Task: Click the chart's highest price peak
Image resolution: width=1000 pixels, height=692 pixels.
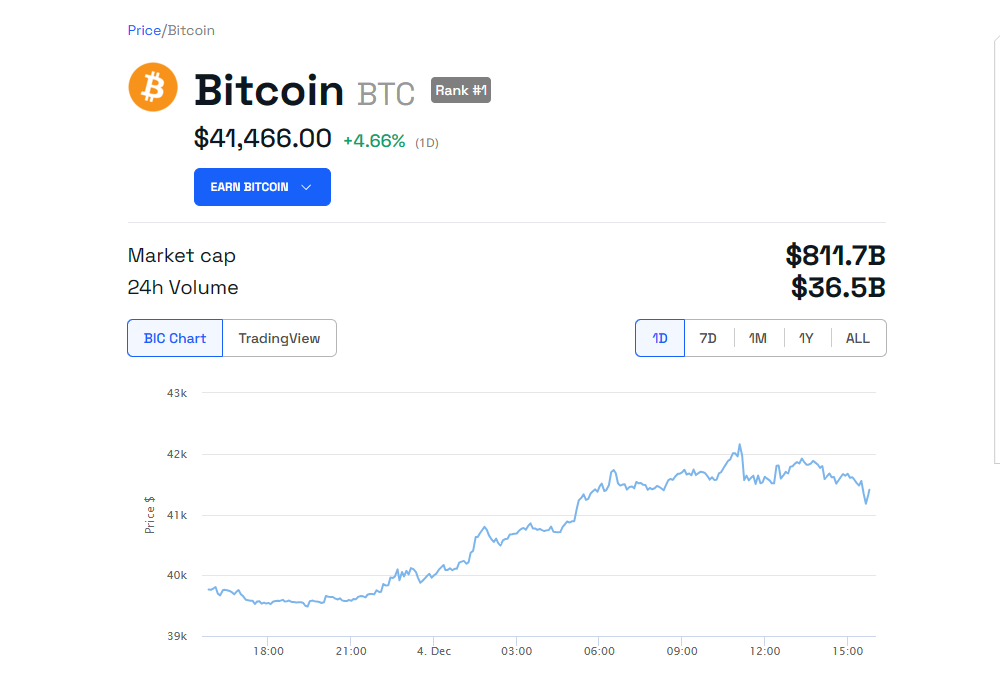Action: (740, 445)
